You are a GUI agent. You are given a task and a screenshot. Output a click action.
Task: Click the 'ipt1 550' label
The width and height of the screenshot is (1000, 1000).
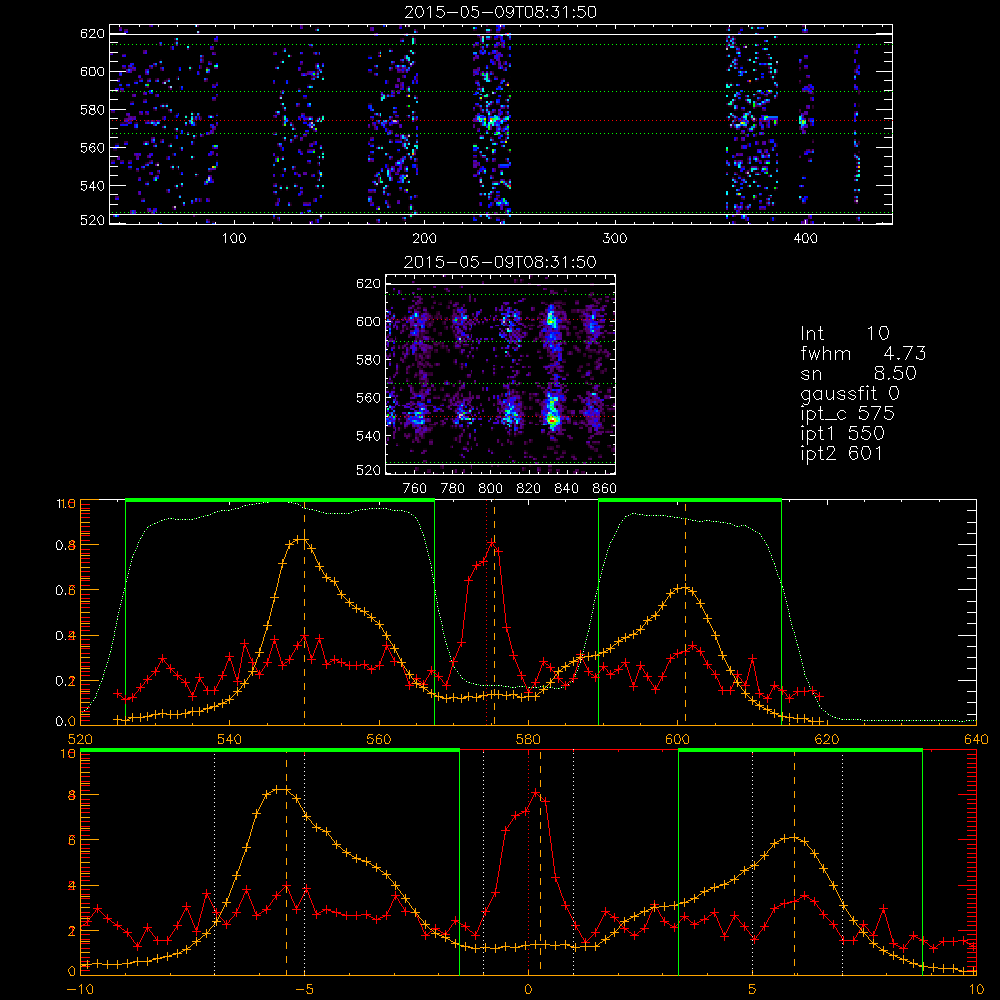[x=842, y=434]
